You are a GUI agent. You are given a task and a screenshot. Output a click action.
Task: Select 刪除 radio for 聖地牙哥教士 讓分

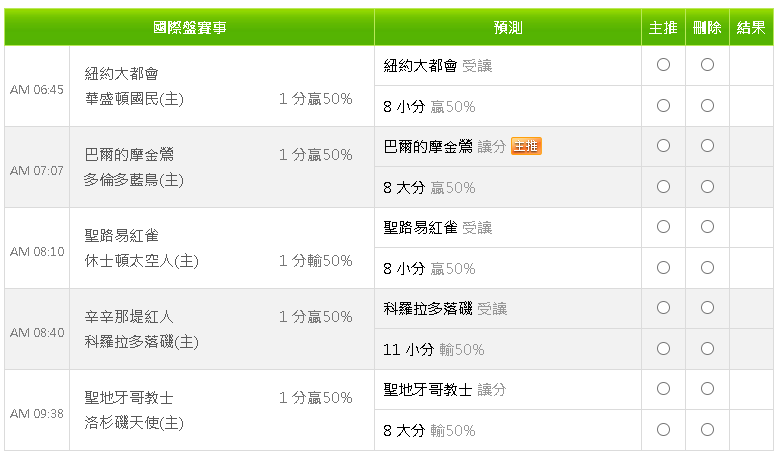point(707,389)
